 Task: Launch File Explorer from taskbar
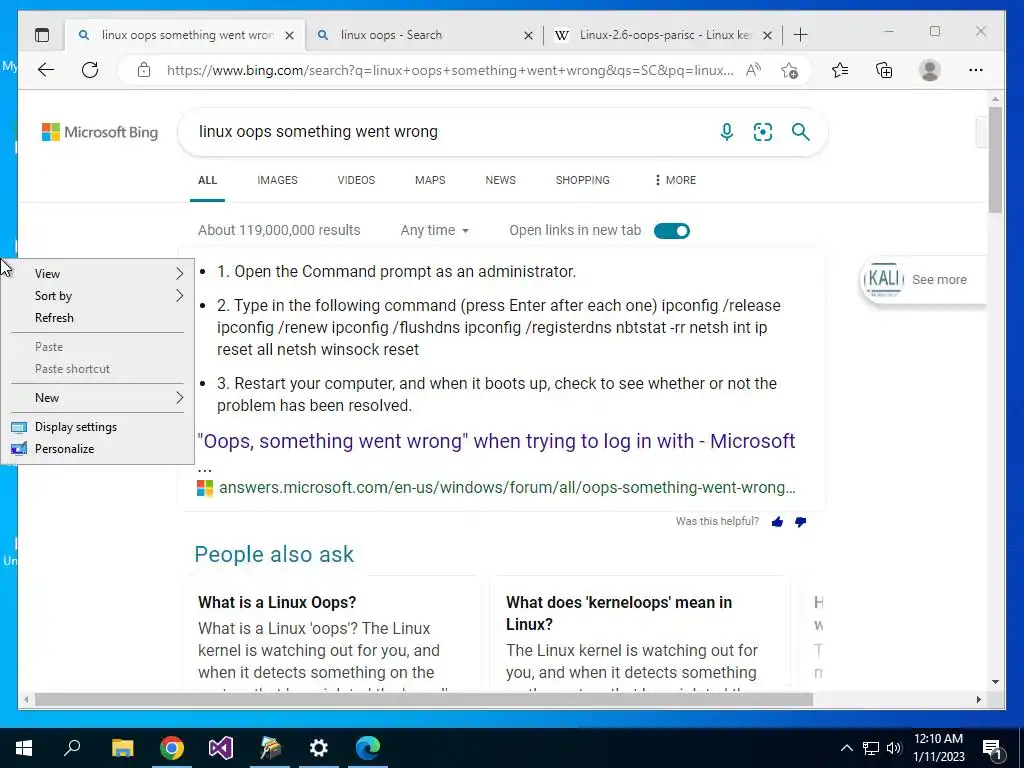[x=122, y=748]
